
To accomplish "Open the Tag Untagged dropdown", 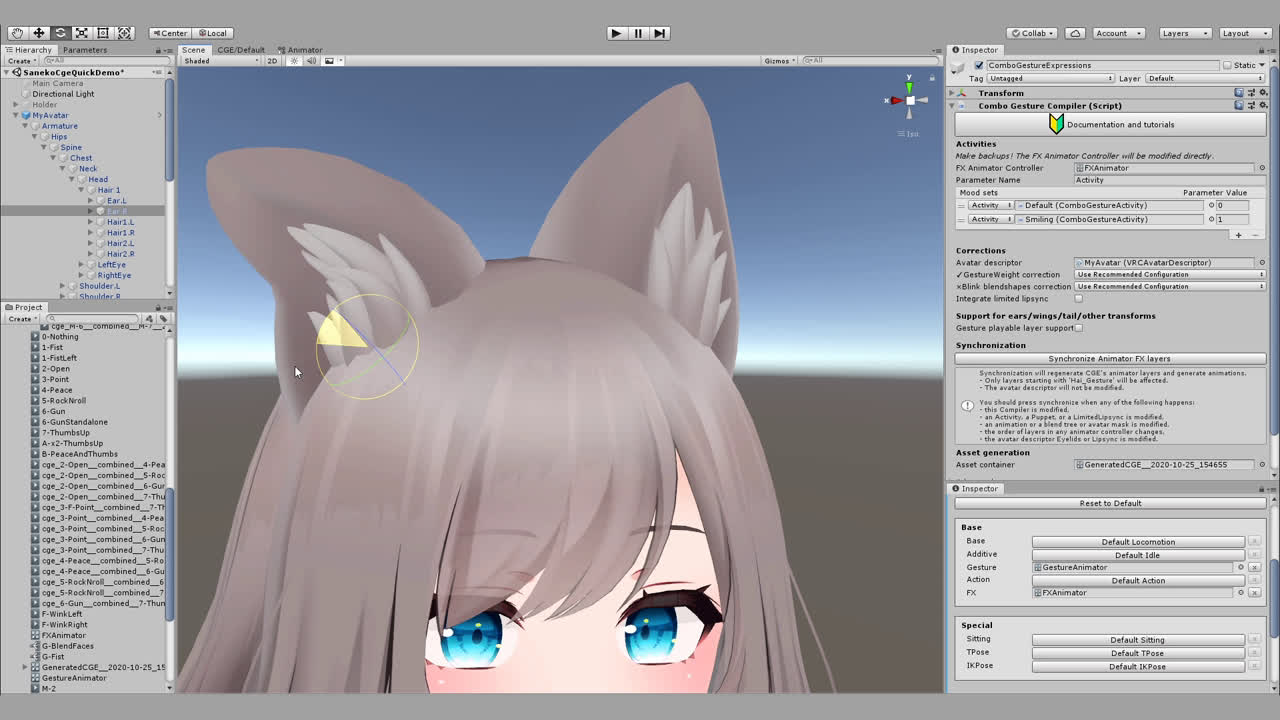I will click(1051, 78).
